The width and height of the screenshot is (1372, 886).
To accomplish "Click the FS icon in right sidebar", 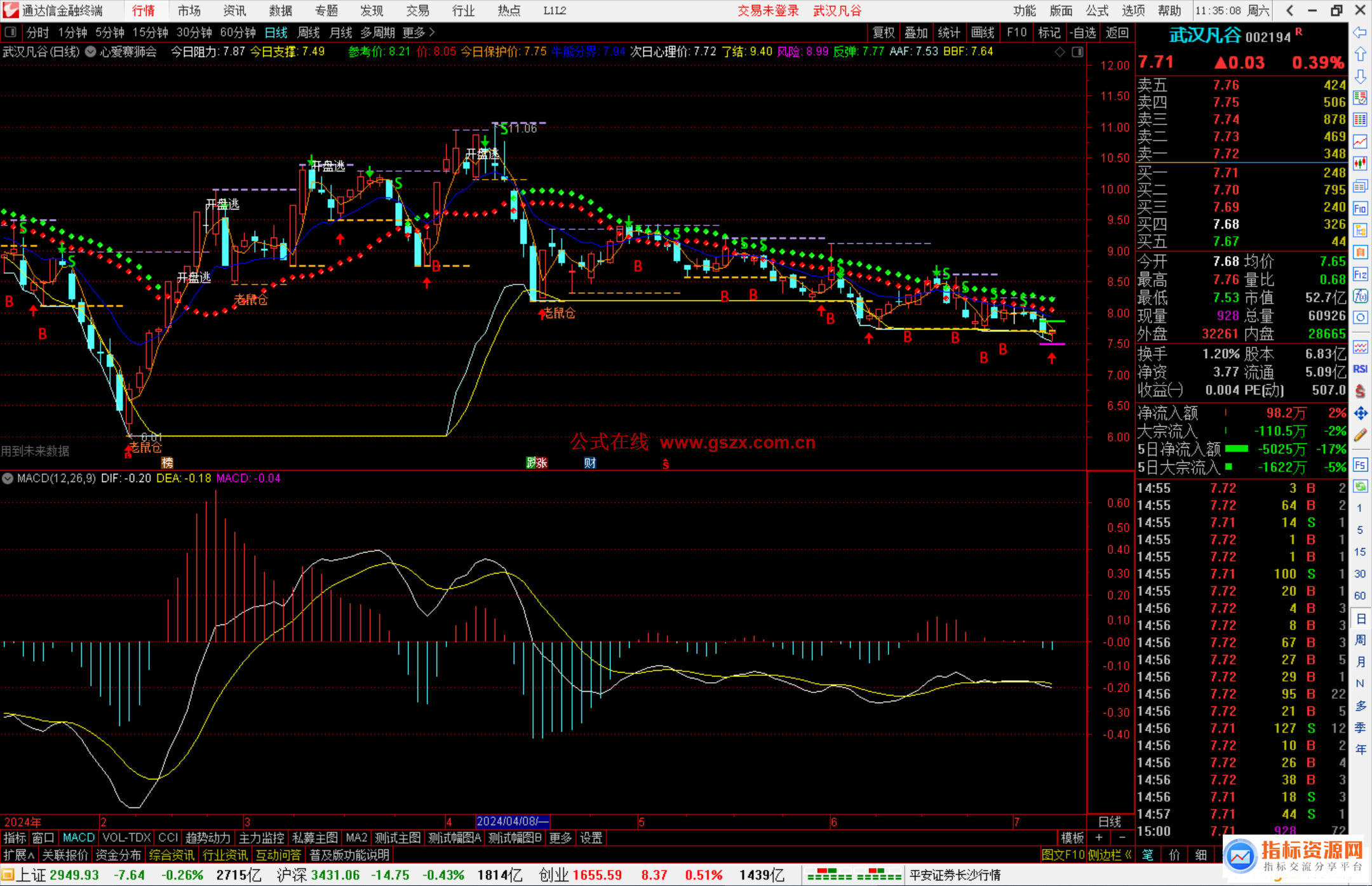I will point(1360,465).
